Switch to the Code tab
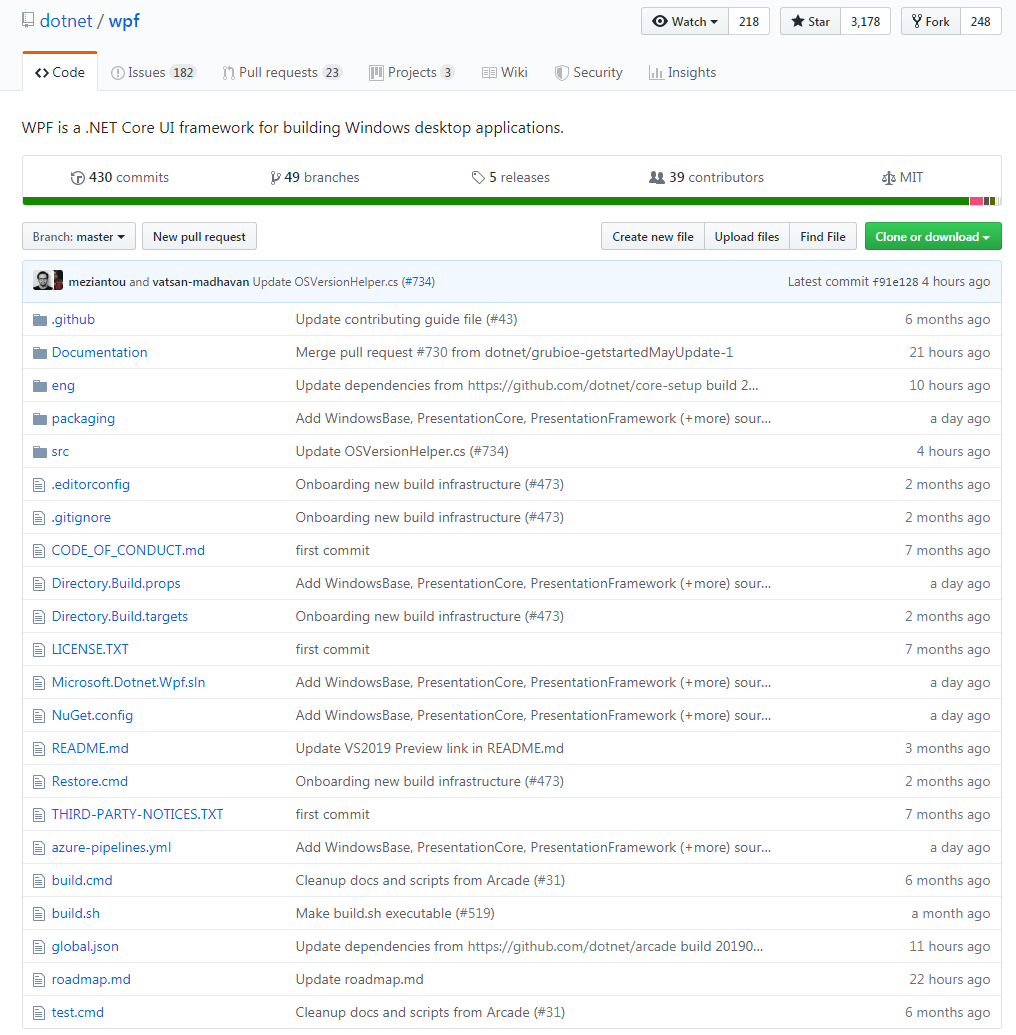The height and width of the screenshot is (1035, 1016). pos(60,72)
